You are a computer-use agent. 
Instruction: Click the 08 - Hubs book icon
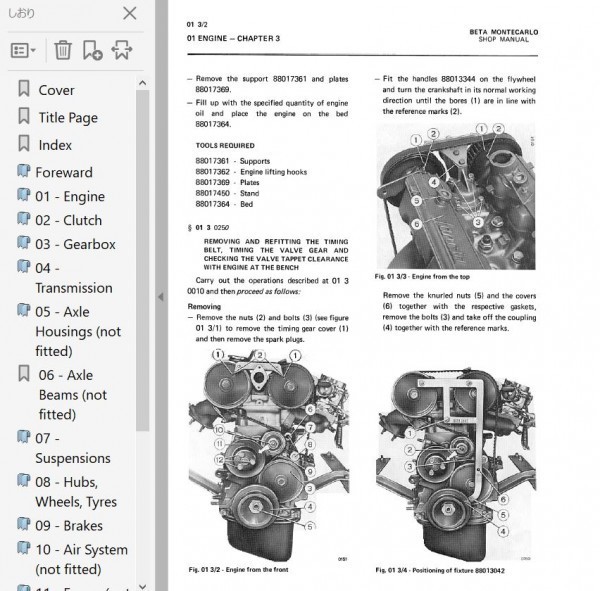click(x=24, y=480)
